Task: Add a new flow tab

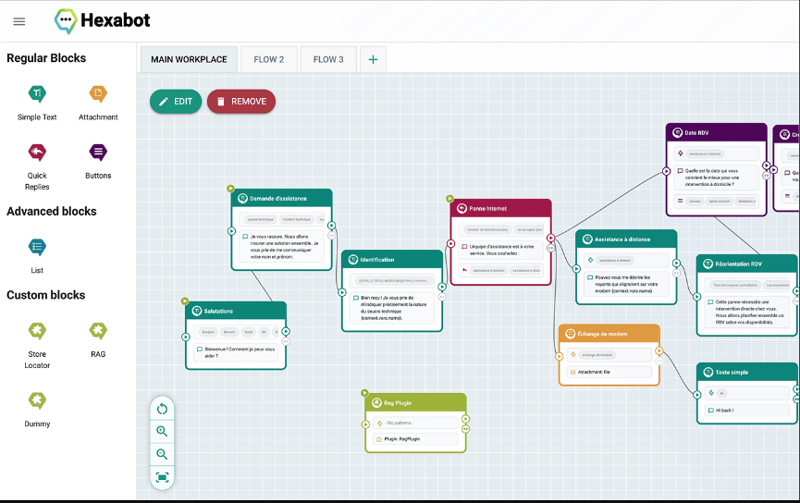Action: click(373, 60)
